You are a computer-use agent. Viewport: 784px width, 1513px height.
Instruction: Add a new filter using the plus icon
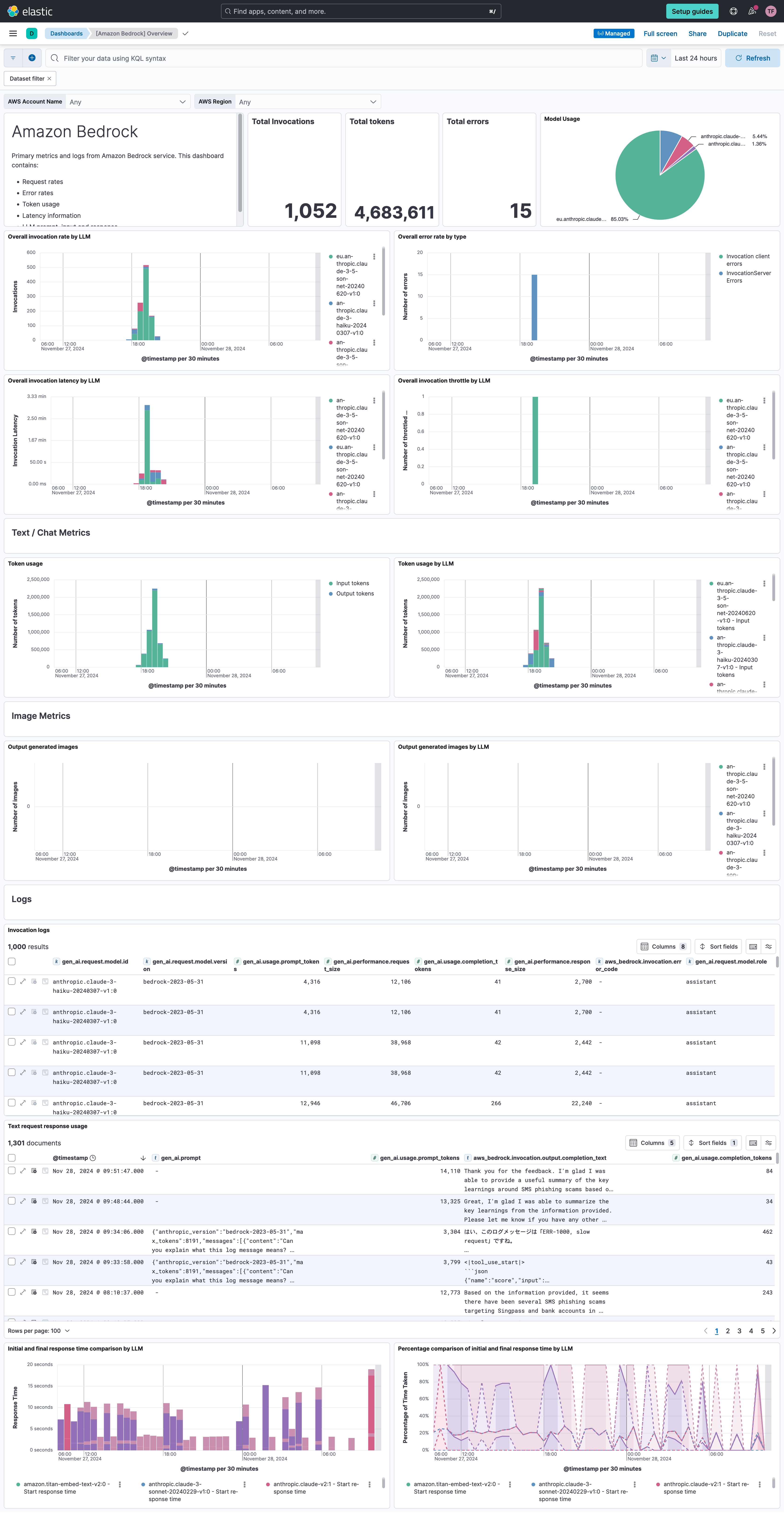coord(32,57)
